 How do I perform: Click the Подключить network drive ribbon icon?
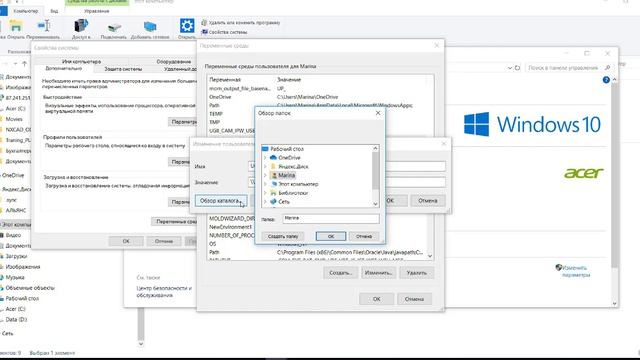[x=114, y=27]
